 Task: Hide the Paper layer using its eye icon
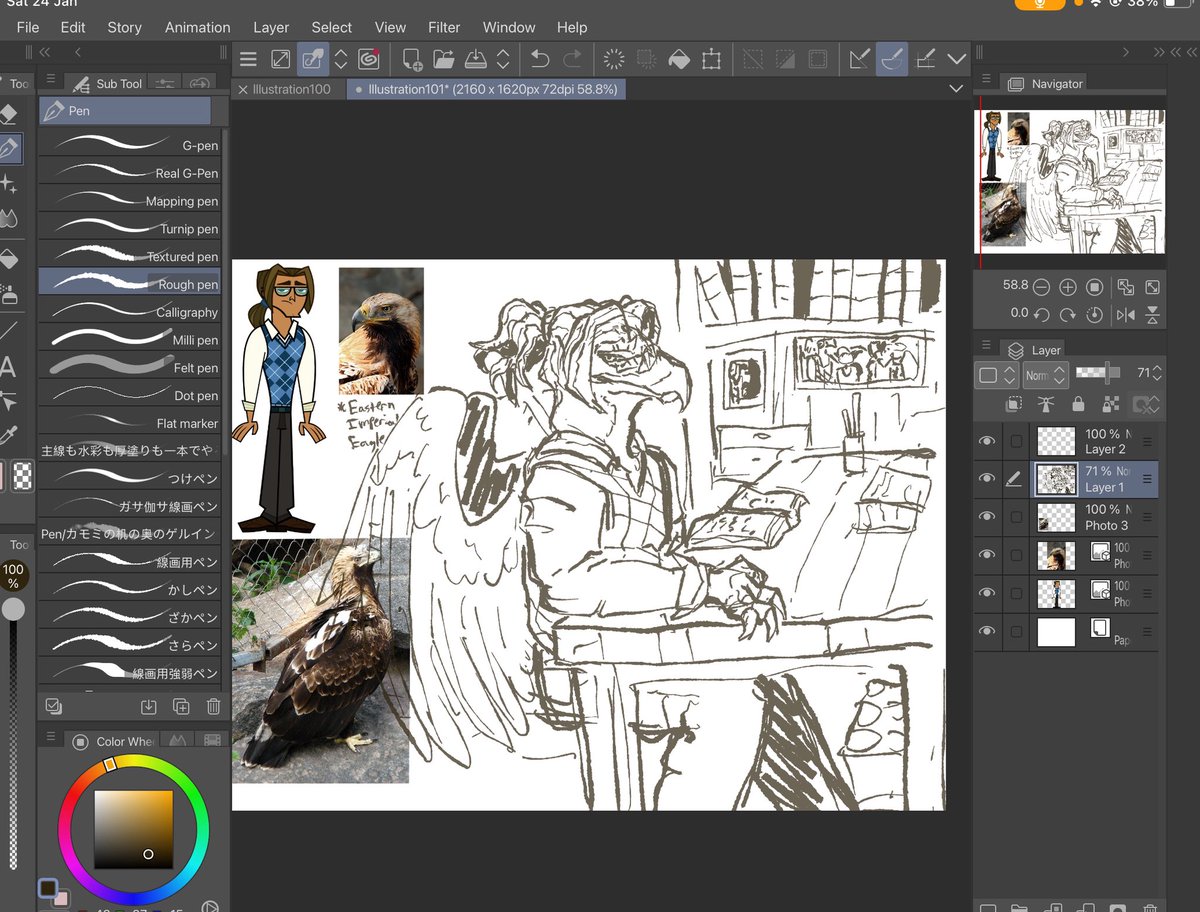987,631
